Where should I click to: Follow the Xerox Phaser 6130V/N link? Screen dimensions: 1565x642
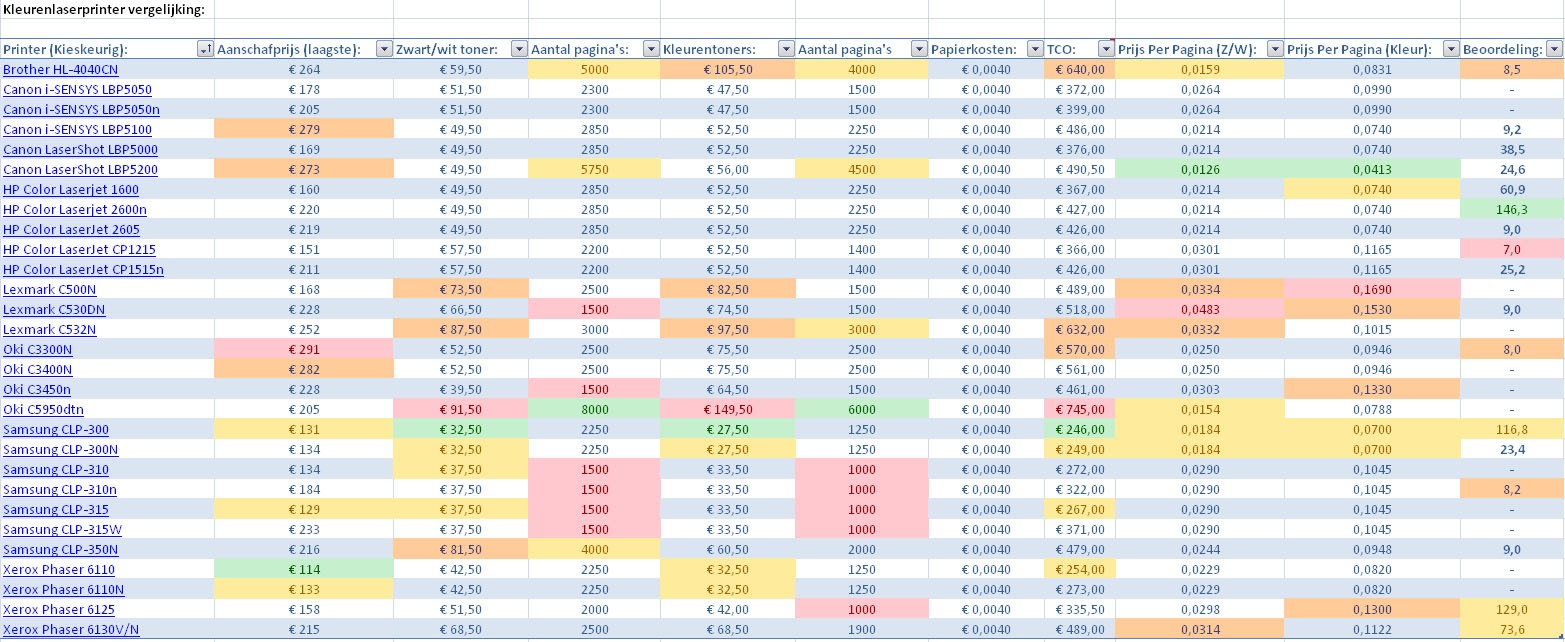[72, 630]
